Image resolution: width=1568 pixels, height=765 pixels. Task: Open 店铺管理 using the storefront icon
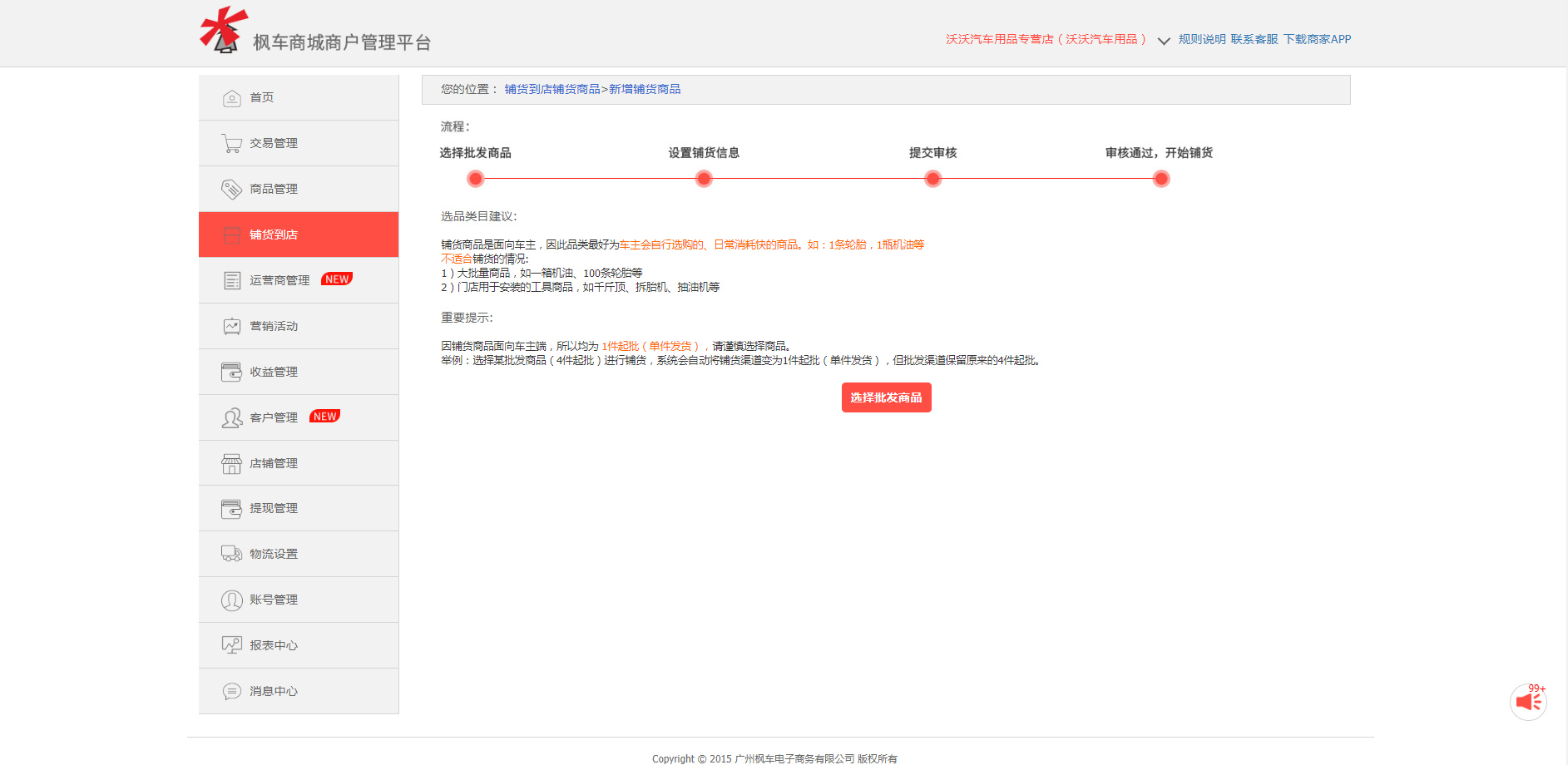point(230,462)
